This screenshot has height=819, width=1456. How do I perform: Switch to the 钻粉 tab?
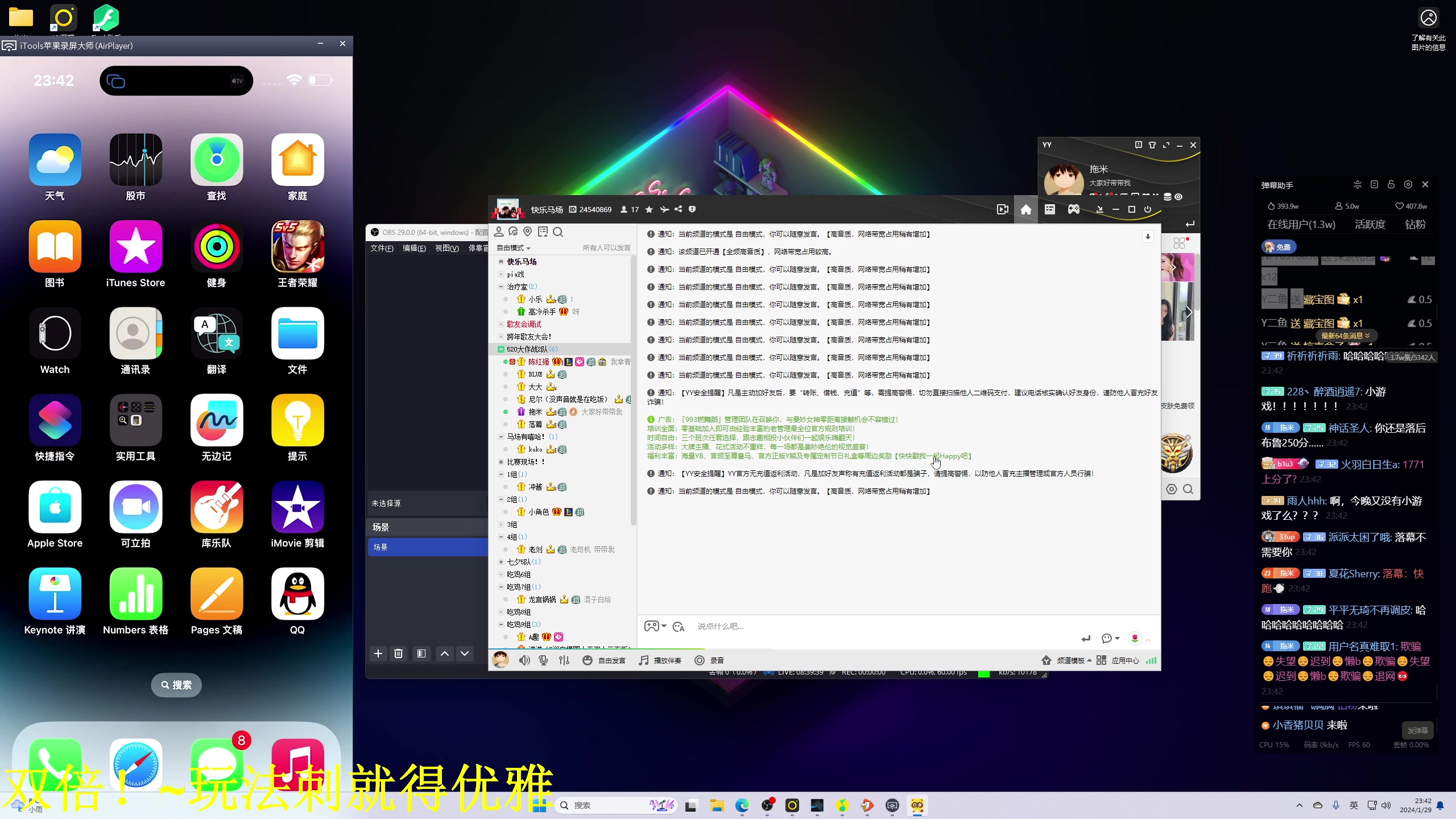click(x=1416, y=225)
